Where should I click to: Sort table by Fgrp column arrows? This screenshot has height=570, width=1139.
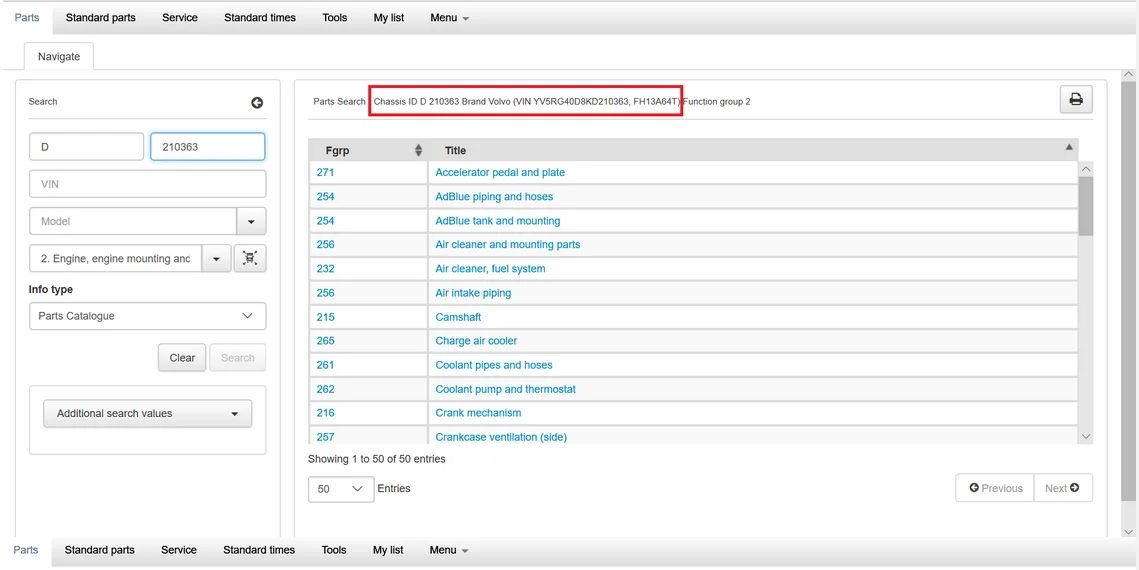(418, 150)
